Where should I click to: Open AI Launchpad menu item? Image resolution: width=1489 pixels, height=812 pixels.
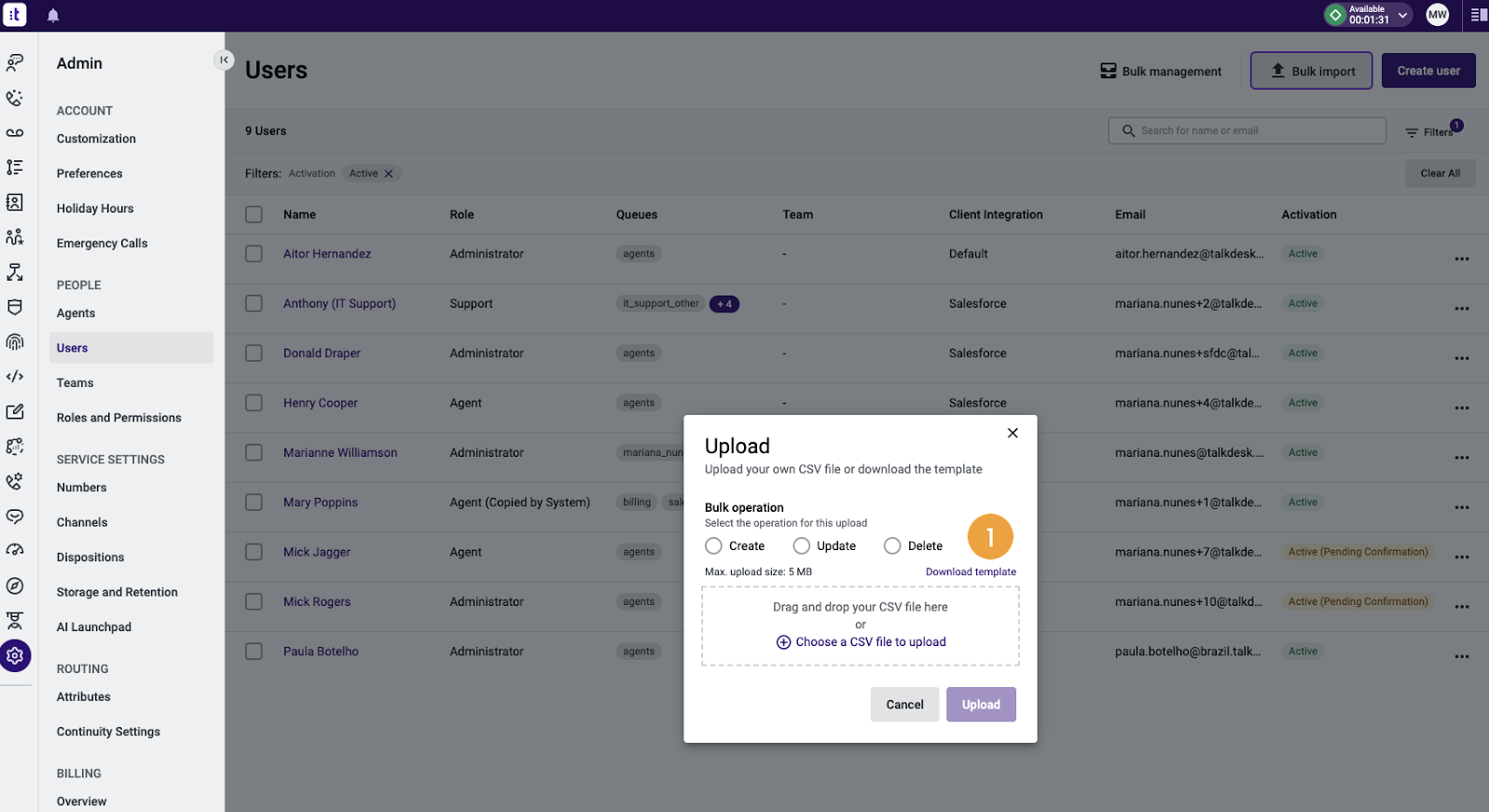tap(93, 627)
